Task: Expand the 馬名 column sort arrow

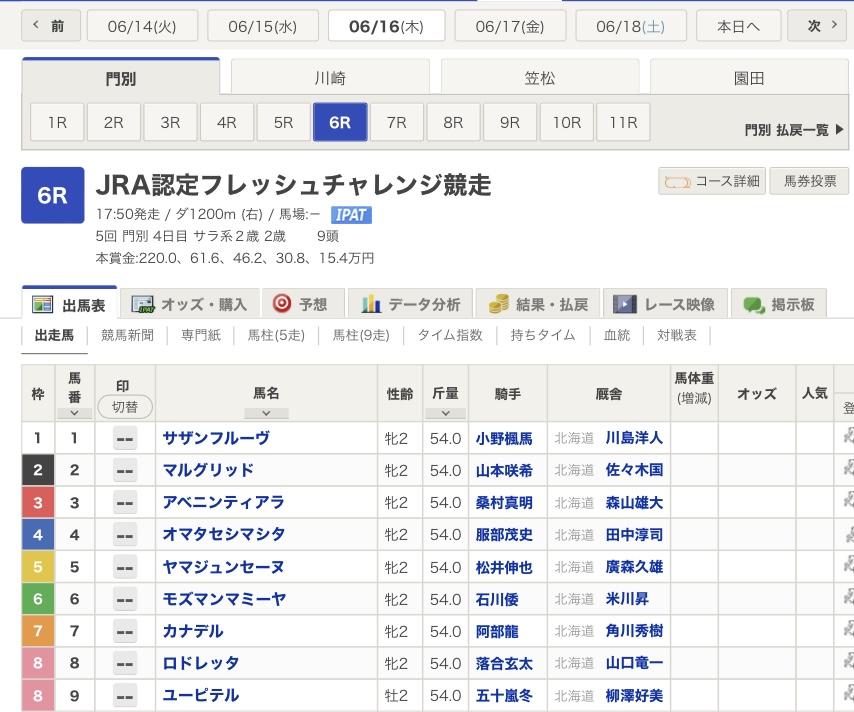Action: tap(266, 412)
